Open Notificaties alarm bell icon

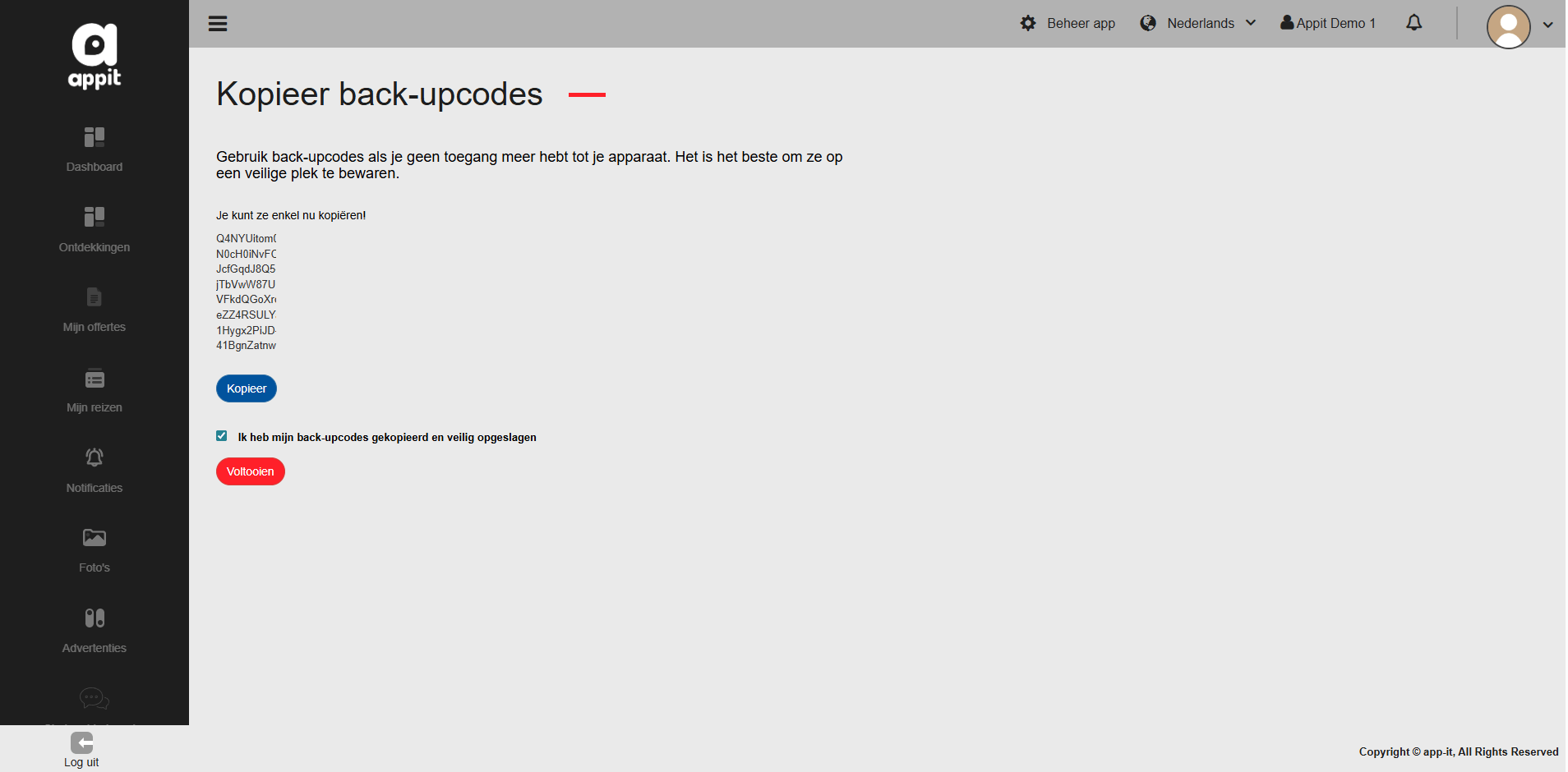pos(95,457)
